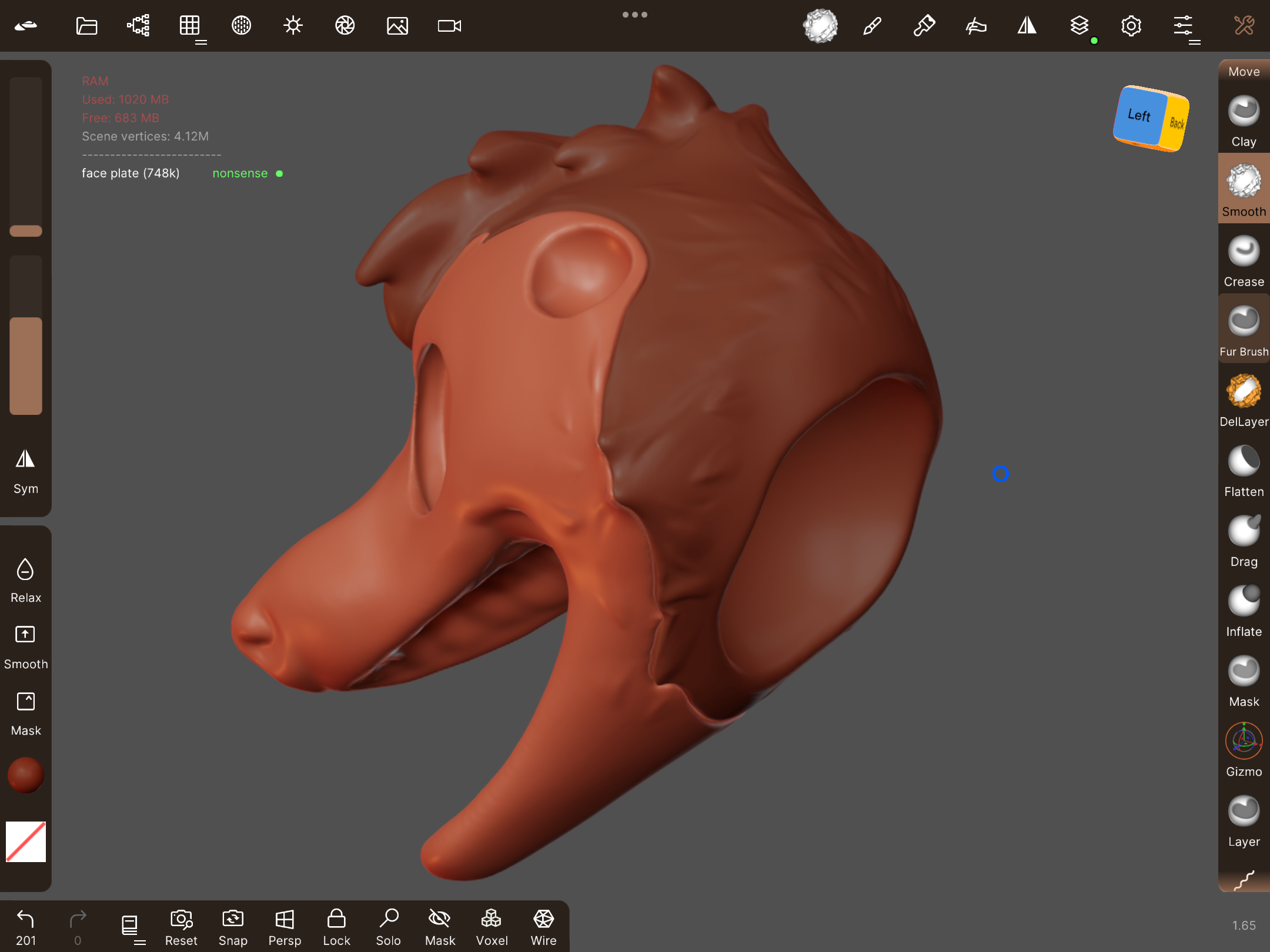Open the Post Process aperture icon

pos(345,26)
